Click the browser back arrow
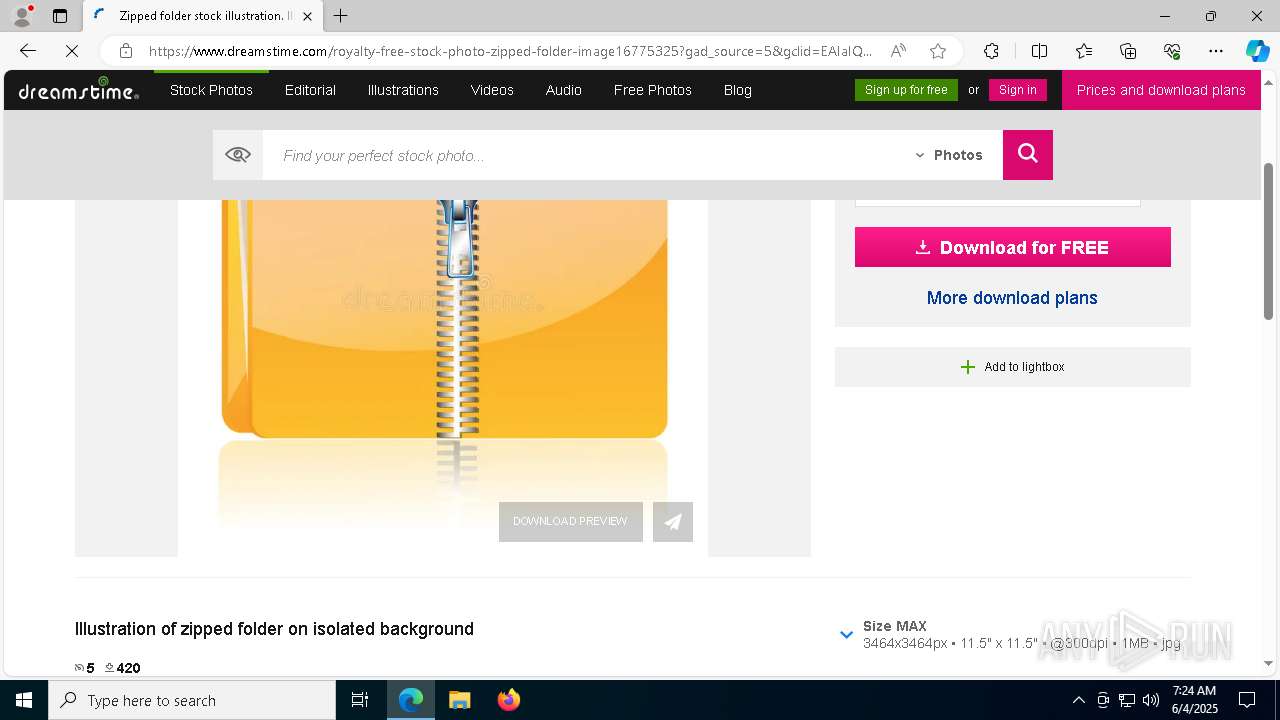1280x720 pixels. (28, 51)
